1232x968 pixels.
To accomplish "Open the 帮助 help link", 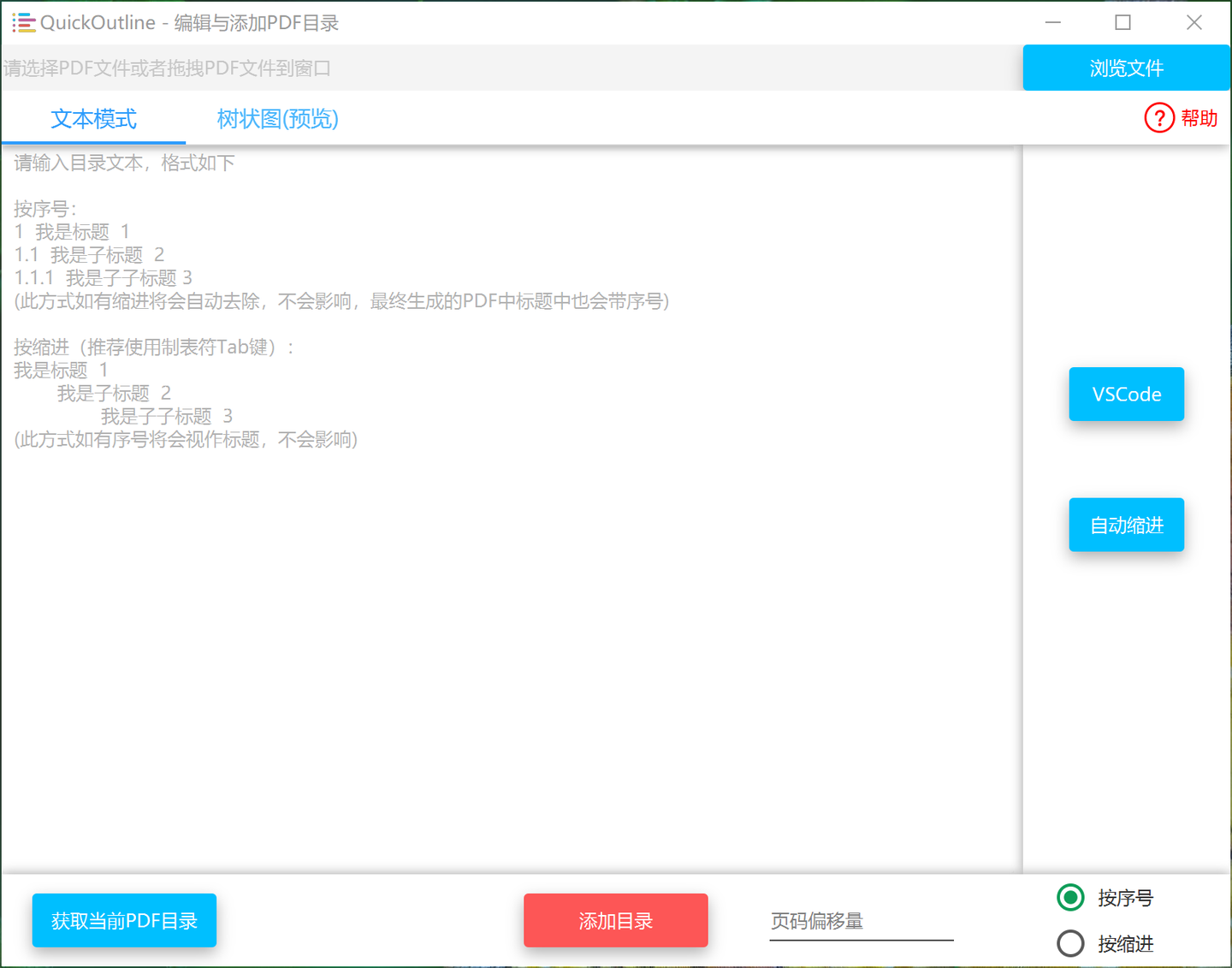I will click(x=1198, y=118).
